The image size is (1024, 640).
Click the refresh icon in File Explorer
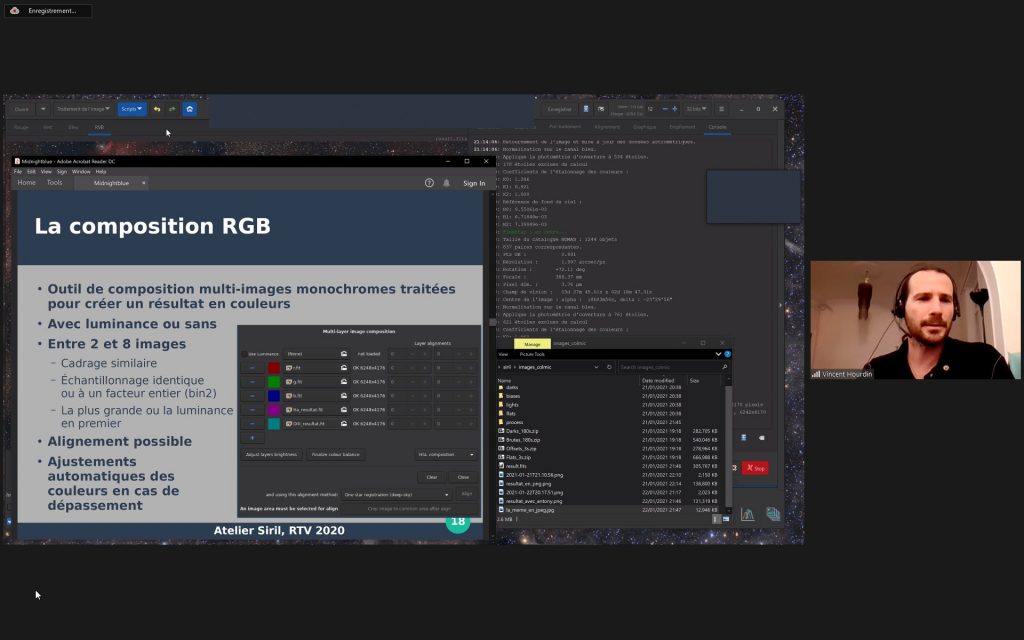pyautogui.click(x=609, y=368)
